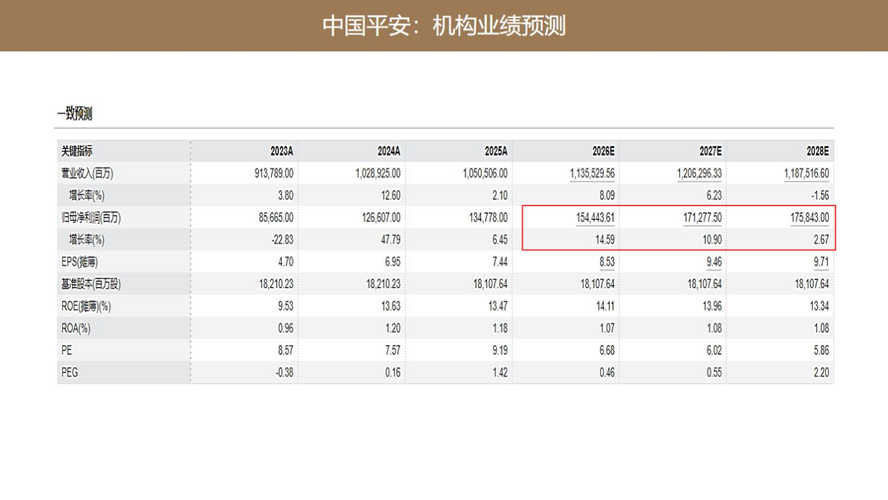Open underlined net profit 154,443.61
888x500 pixels.
595,217
